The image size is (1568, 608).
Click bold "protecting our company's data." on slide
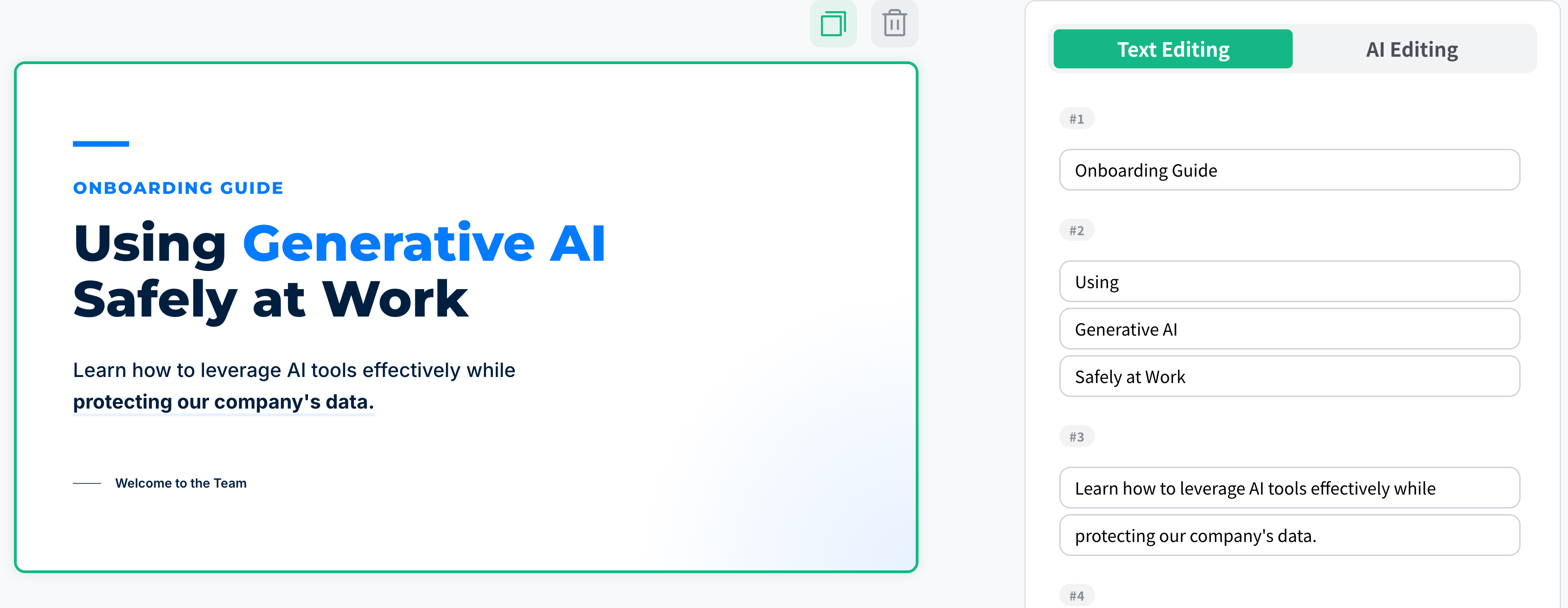pyautogui.click(x=223, y=402)
